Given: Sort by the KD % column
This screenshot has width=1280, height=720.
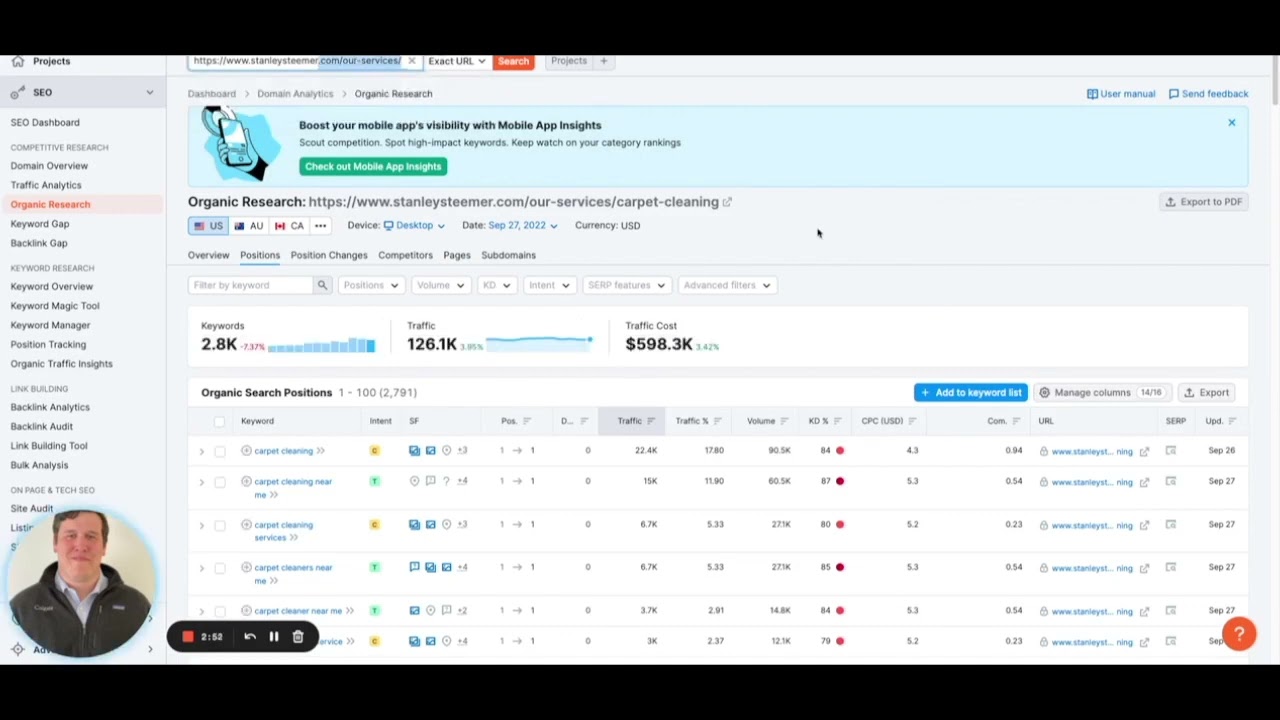Looking at the screenshot, I should [825, 421].
